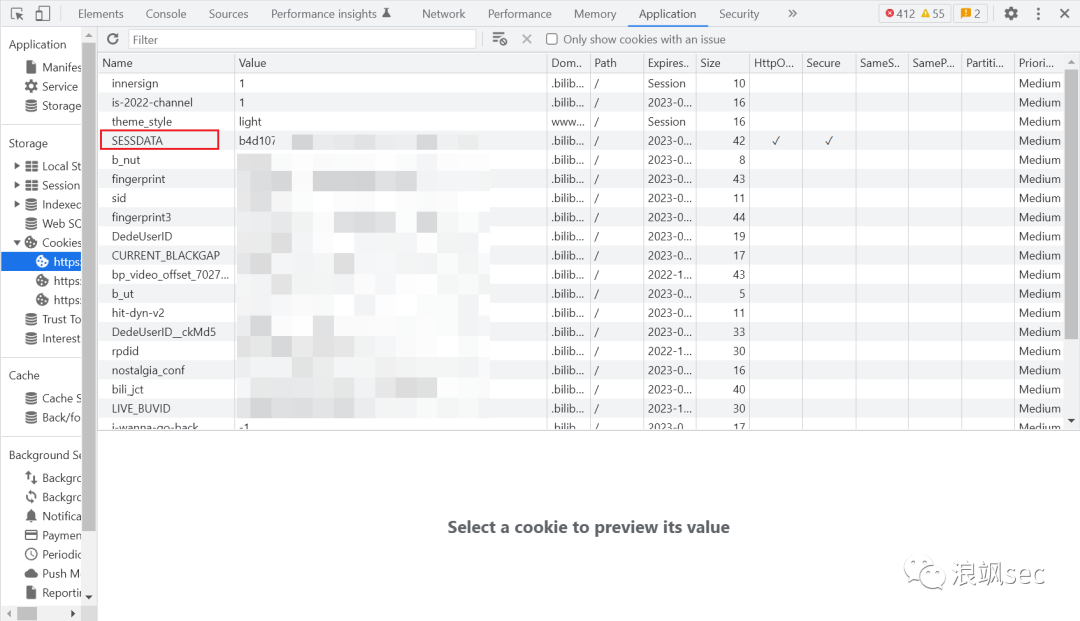Open Notifications sidebar item

53,516
